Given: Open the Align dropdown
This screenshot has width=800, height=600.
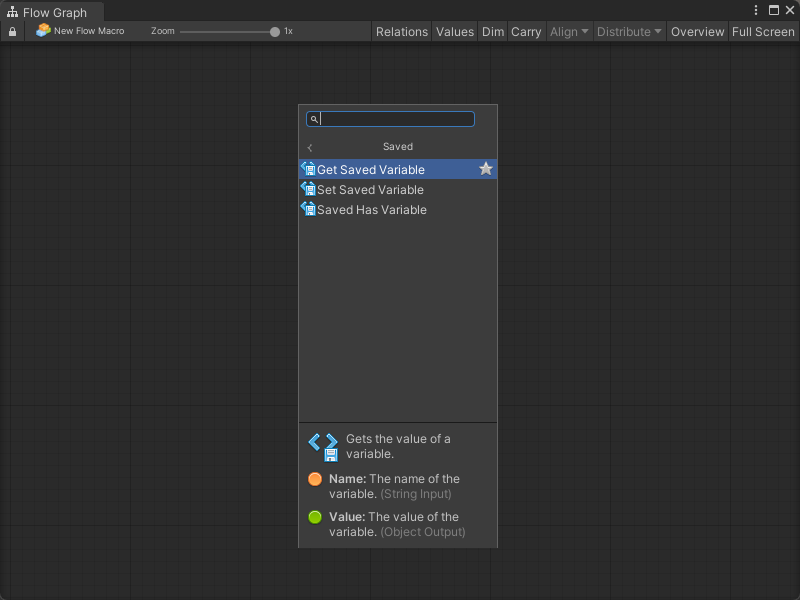Looking at the screenshot, I should [x=569, y=32].
